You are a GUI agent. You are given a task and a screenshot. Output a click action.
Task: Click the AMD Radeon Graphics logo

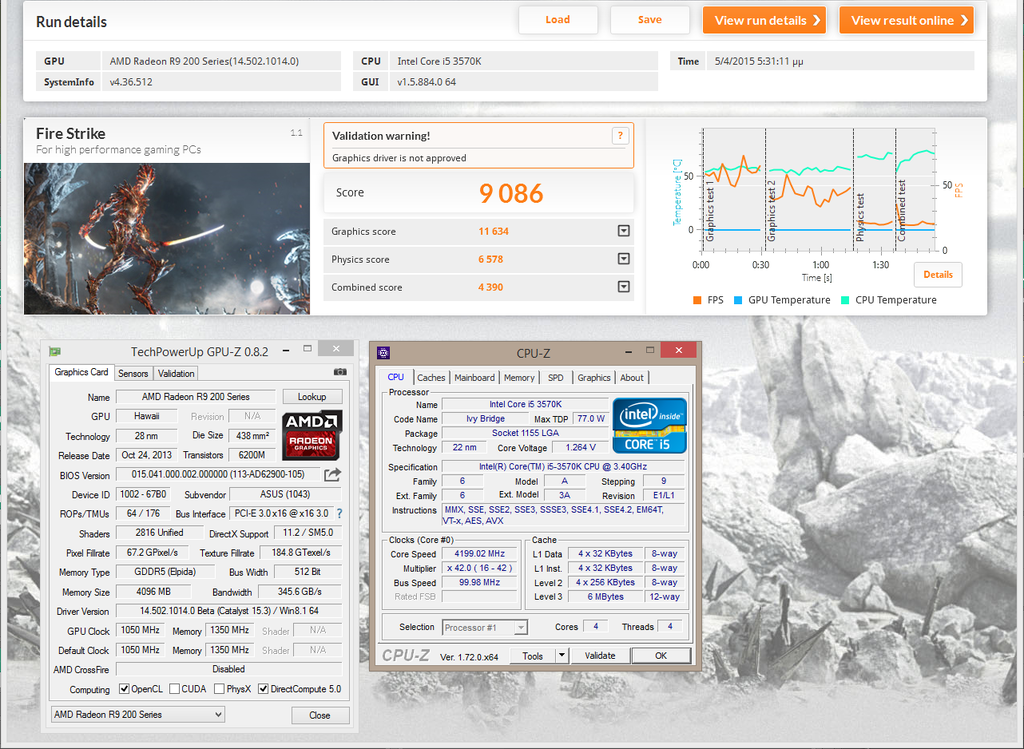[x=313, y=433]
